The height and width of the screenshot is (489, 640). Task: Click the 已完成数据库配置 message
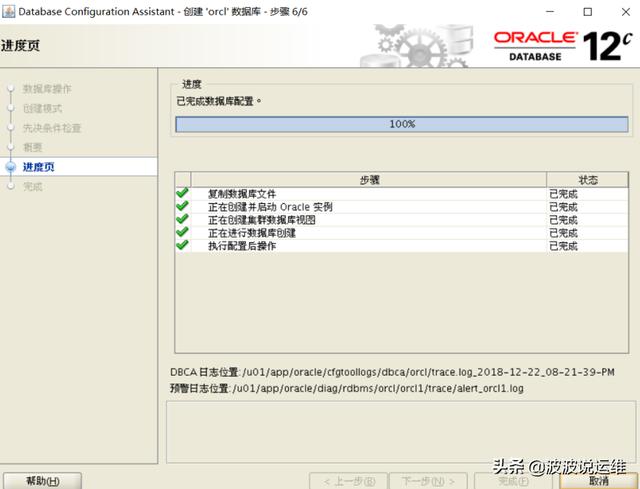(x=219, y=101)
